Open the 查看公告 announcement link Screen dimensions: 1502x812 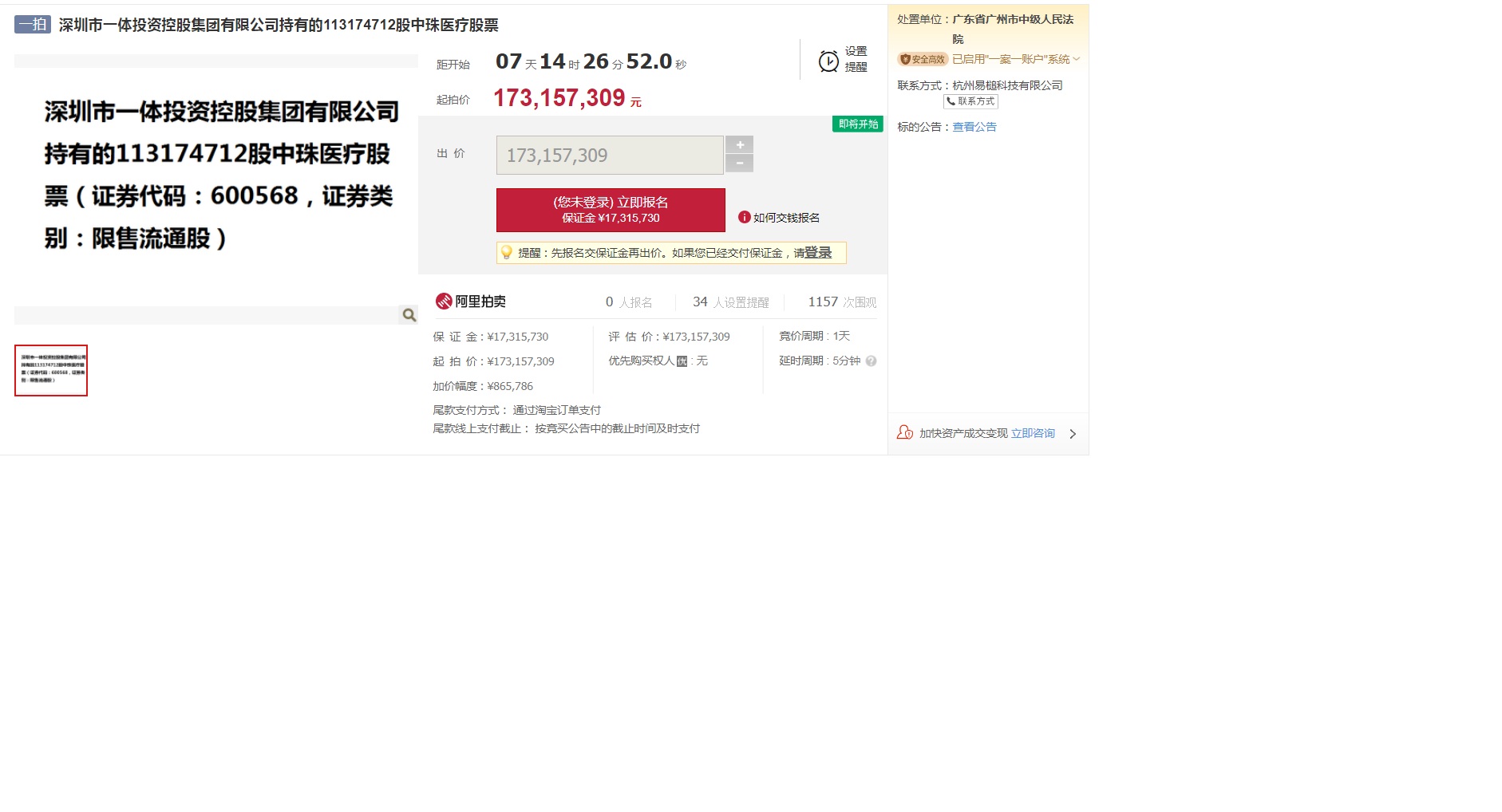(x=974, y=127)
